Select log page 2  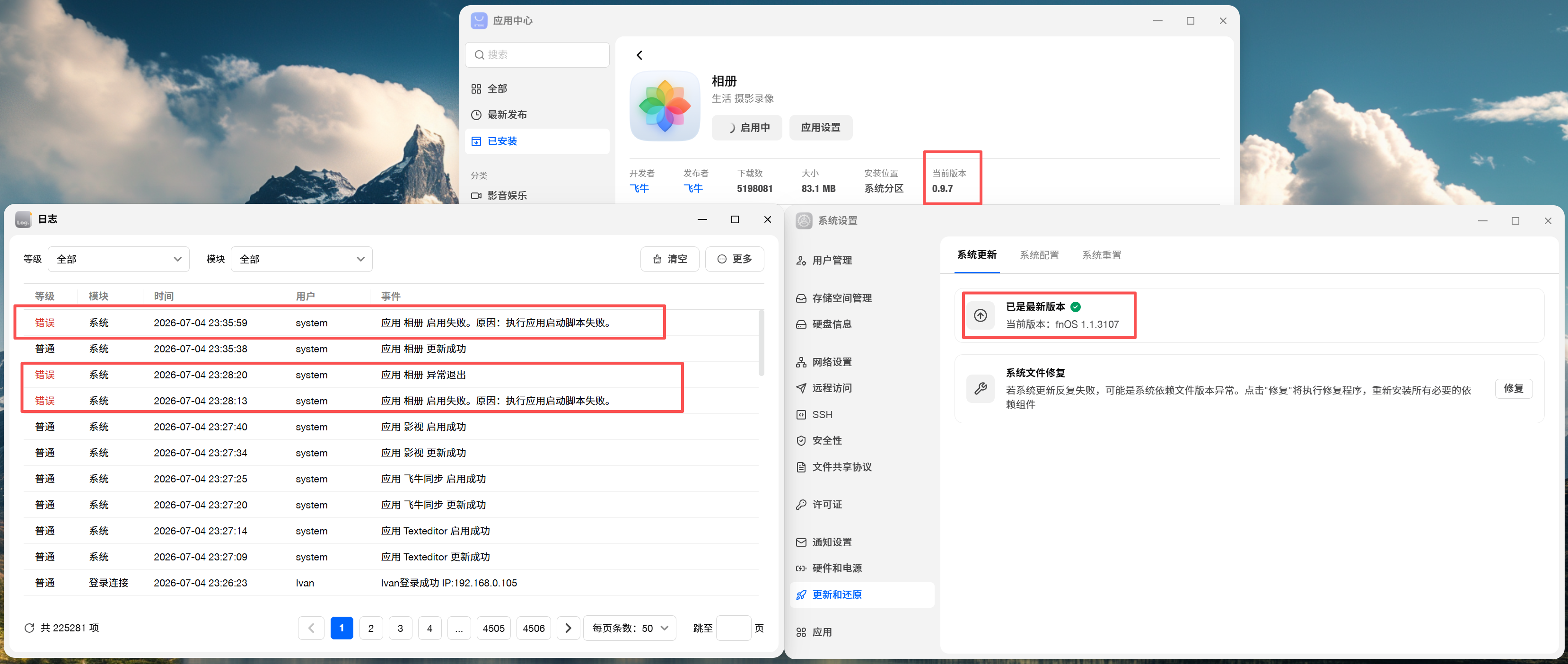(371, 628)
